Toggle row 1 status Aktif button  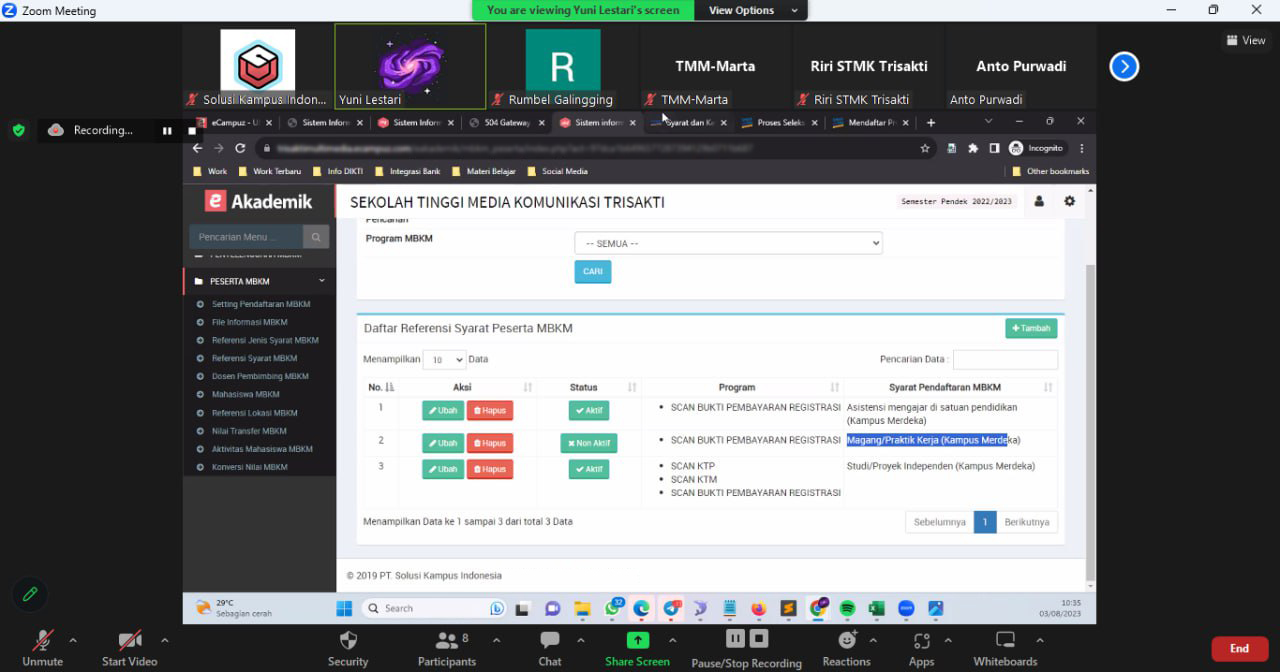point(589,411)
